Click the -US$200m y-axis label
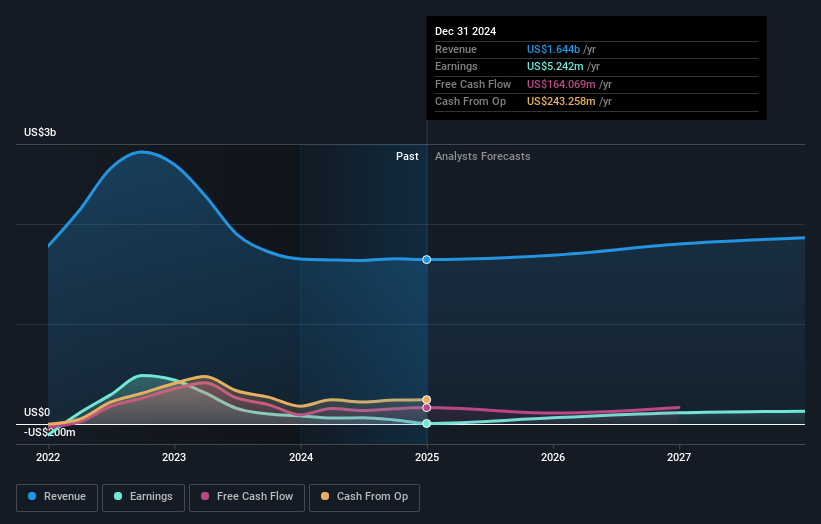 pos(50,432)
